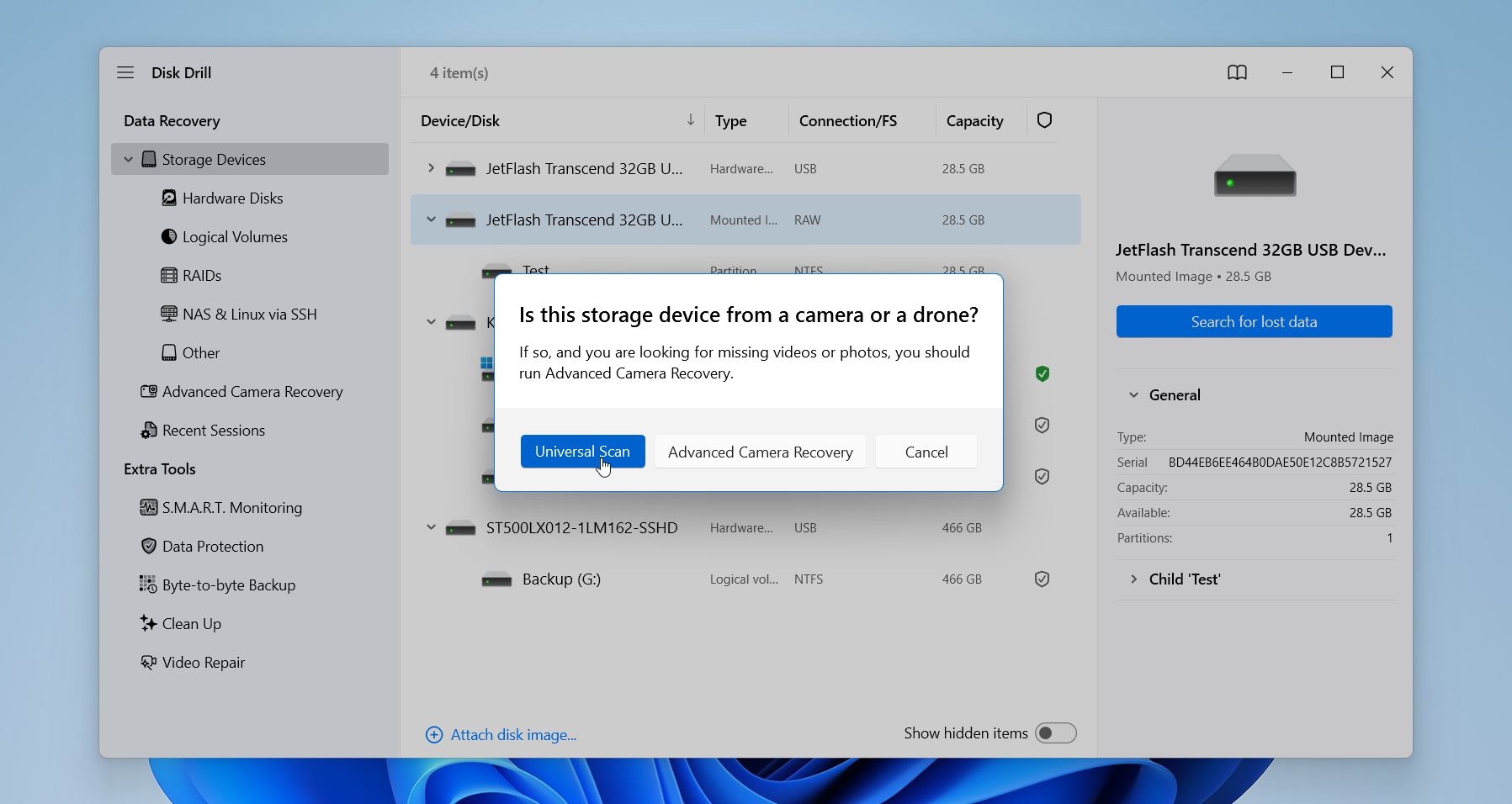The width and height of the screenshot is (1512, 804).
Task: Open the help book icon in title bar
Action: 1237,73
